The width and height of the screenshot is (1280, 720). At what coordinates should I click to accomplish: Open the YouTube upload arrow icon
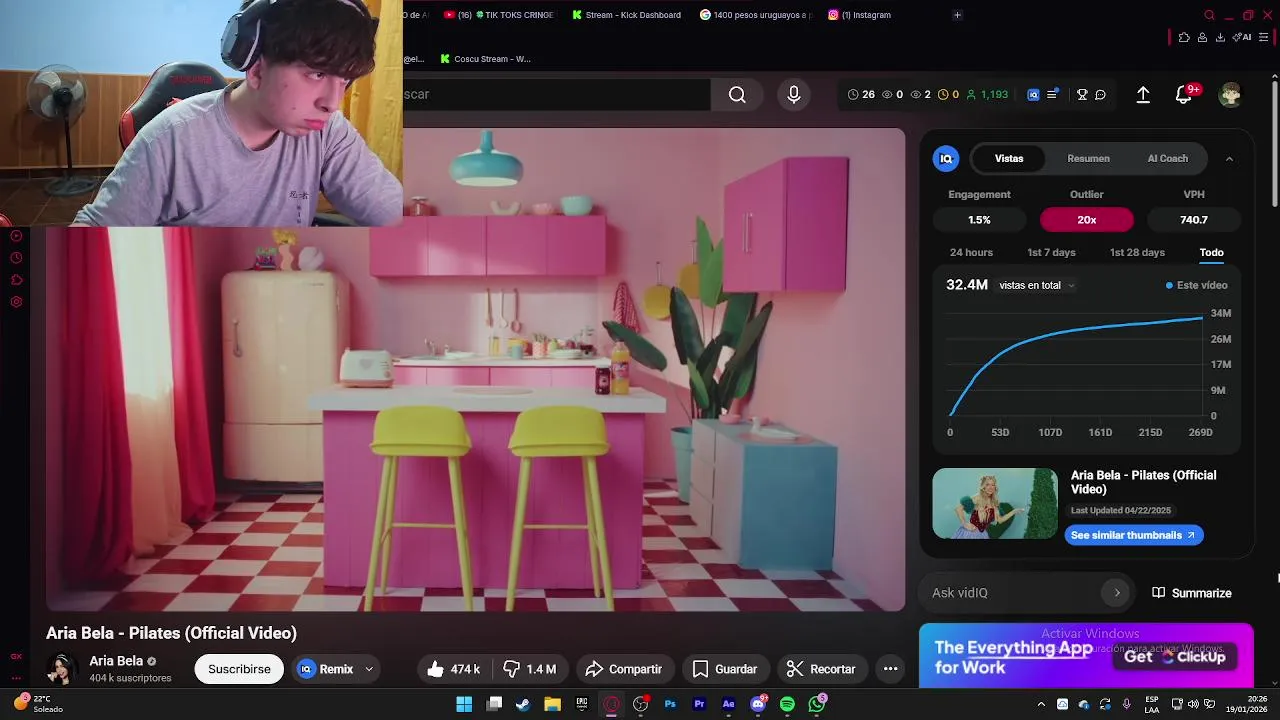[1143, 94]
